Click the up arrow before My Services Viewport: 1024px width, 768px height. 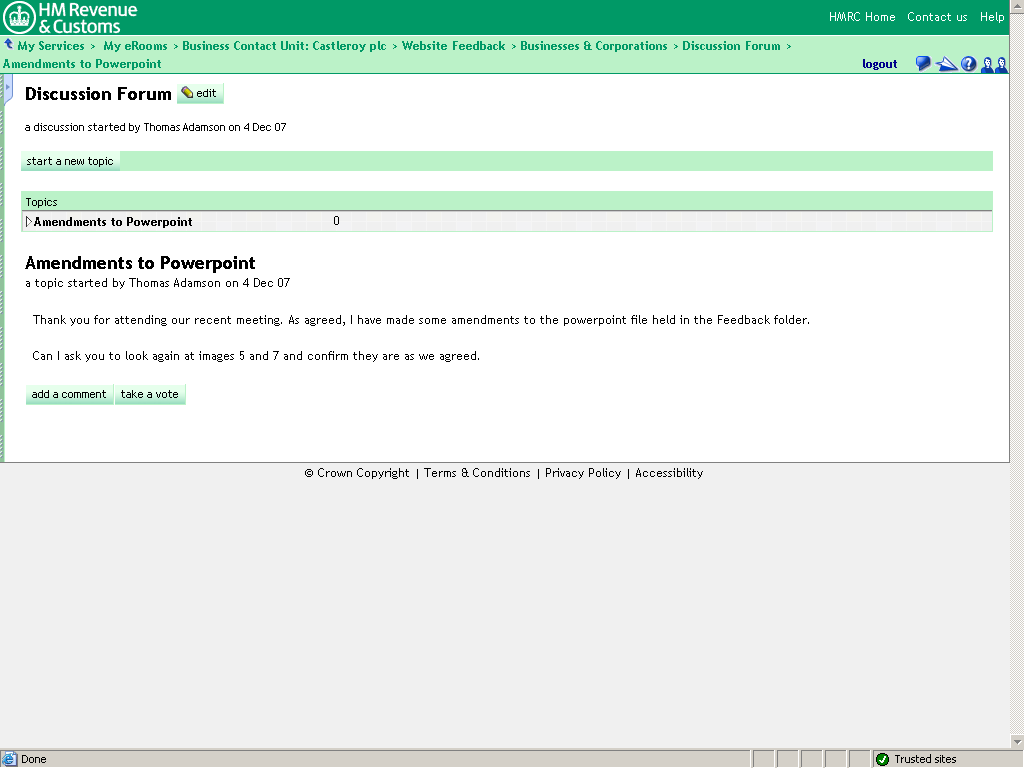8,45
